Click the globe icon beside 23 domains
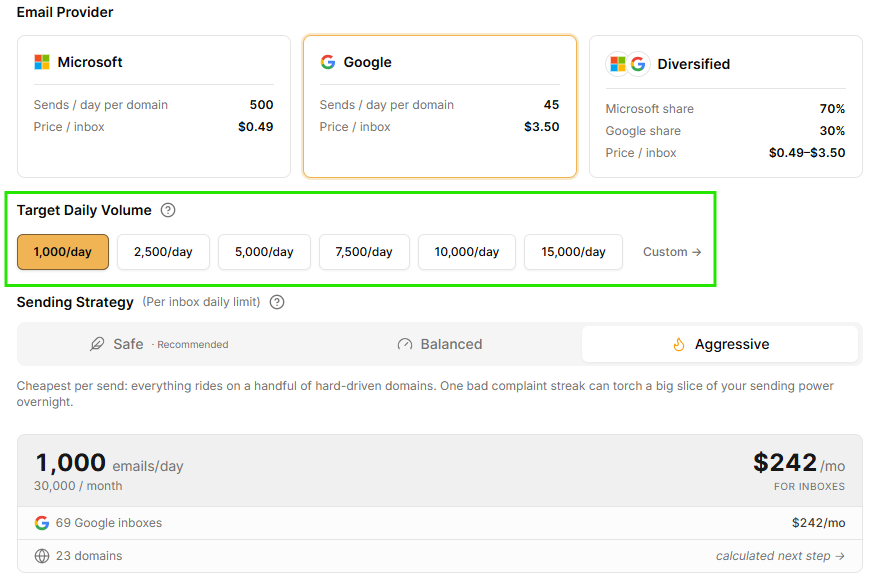The image size is (877, 581). click(x=42, y=556)
